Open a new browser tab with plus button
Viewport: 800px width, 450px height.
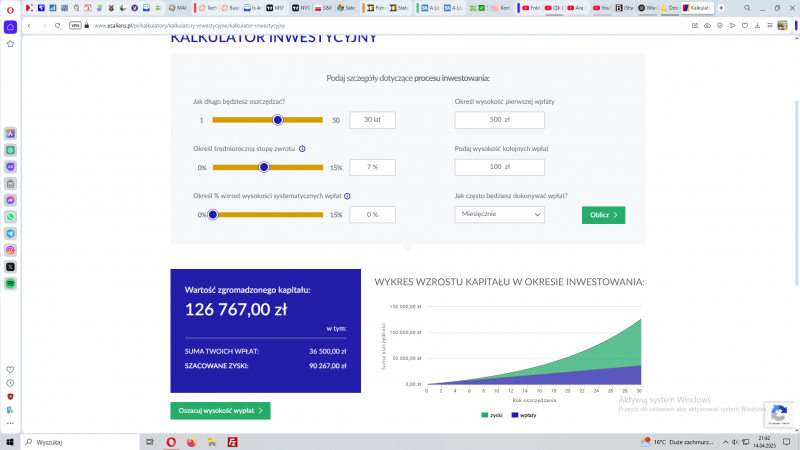click(722, 7)
